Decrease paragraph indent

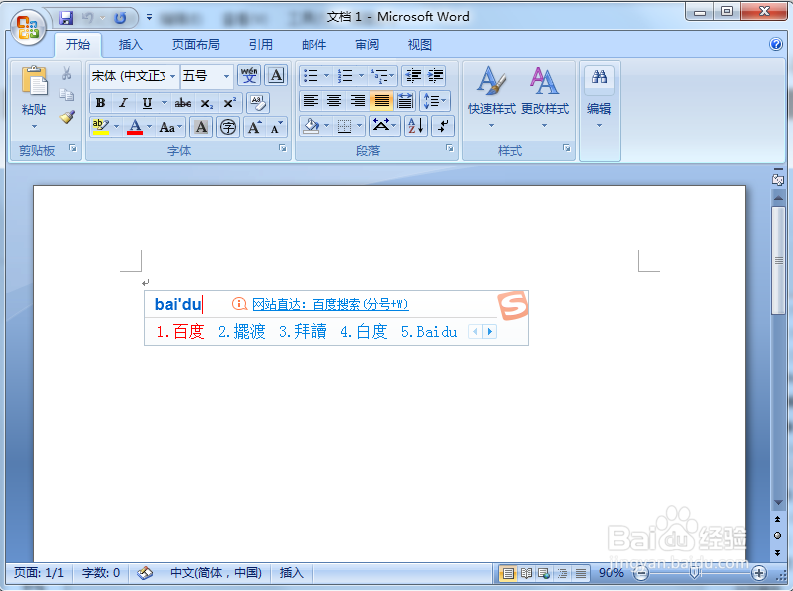click(413, 76)
